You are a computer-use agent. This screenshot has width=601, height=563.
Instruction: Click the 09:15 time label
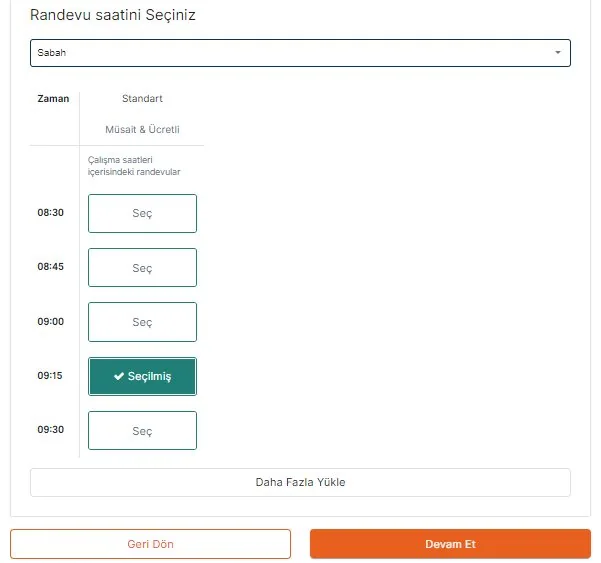click(x=51, y=376)
